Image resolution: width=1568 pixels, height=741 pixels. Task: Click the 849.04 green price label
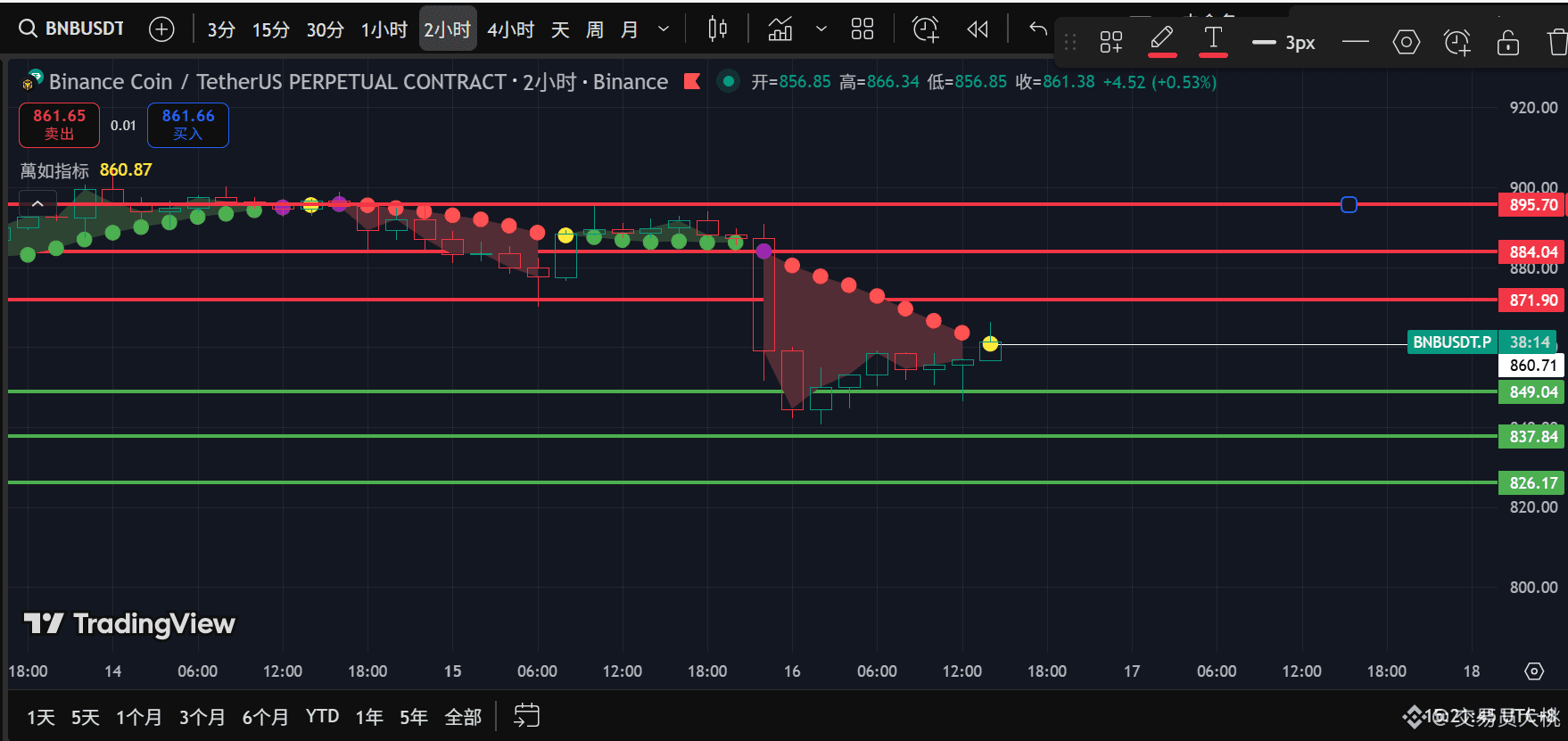tap(1532, 392)
